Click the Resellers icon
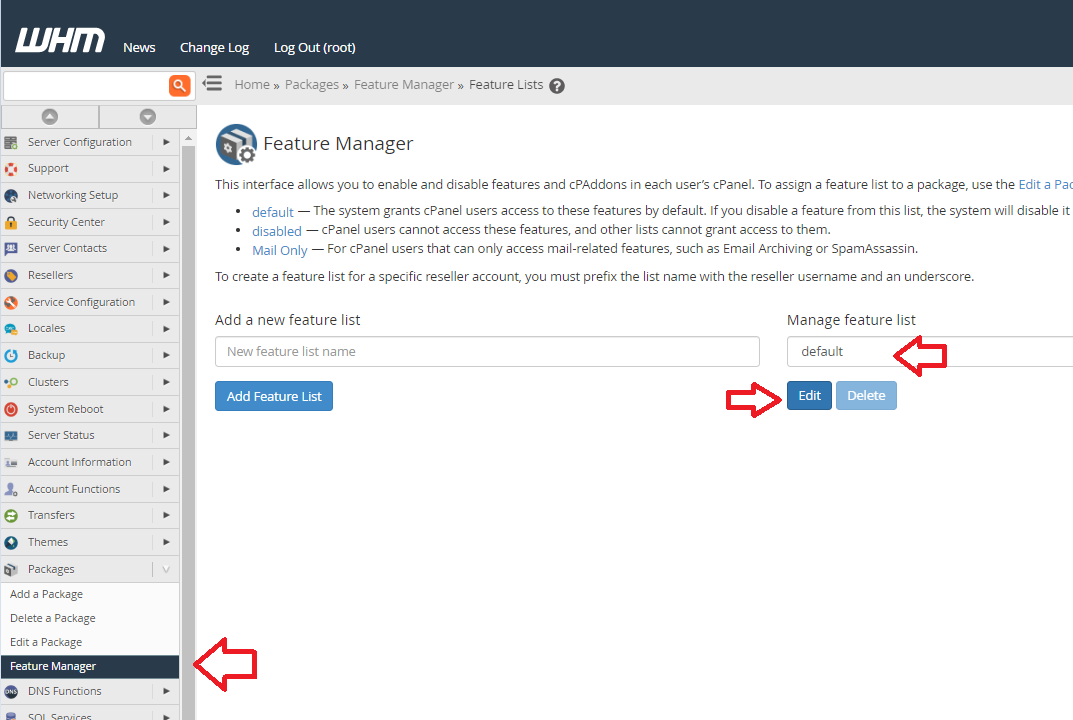Image resolution: width=1073 pixels, height=720 pixels. (11, 276)
